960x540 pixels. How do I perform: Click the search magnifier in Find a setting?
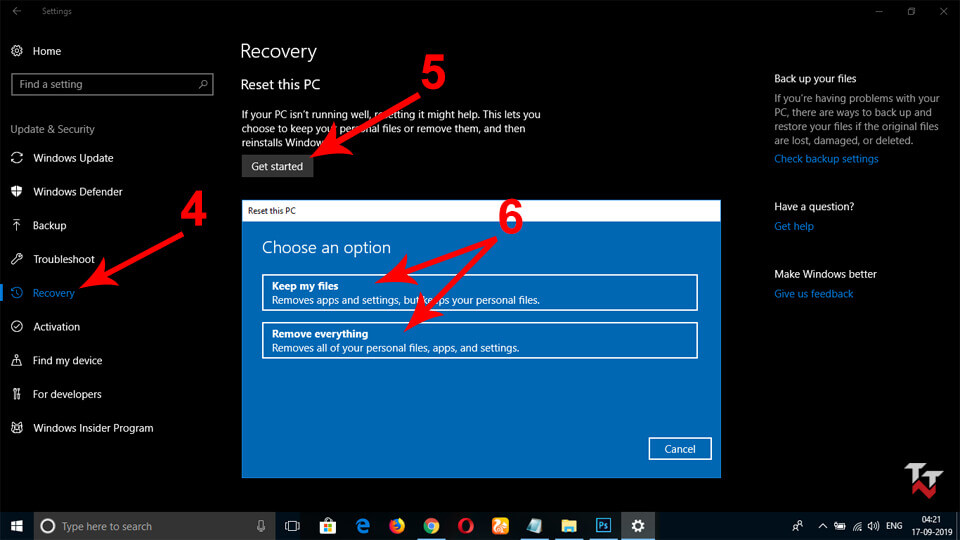(203, 84)
